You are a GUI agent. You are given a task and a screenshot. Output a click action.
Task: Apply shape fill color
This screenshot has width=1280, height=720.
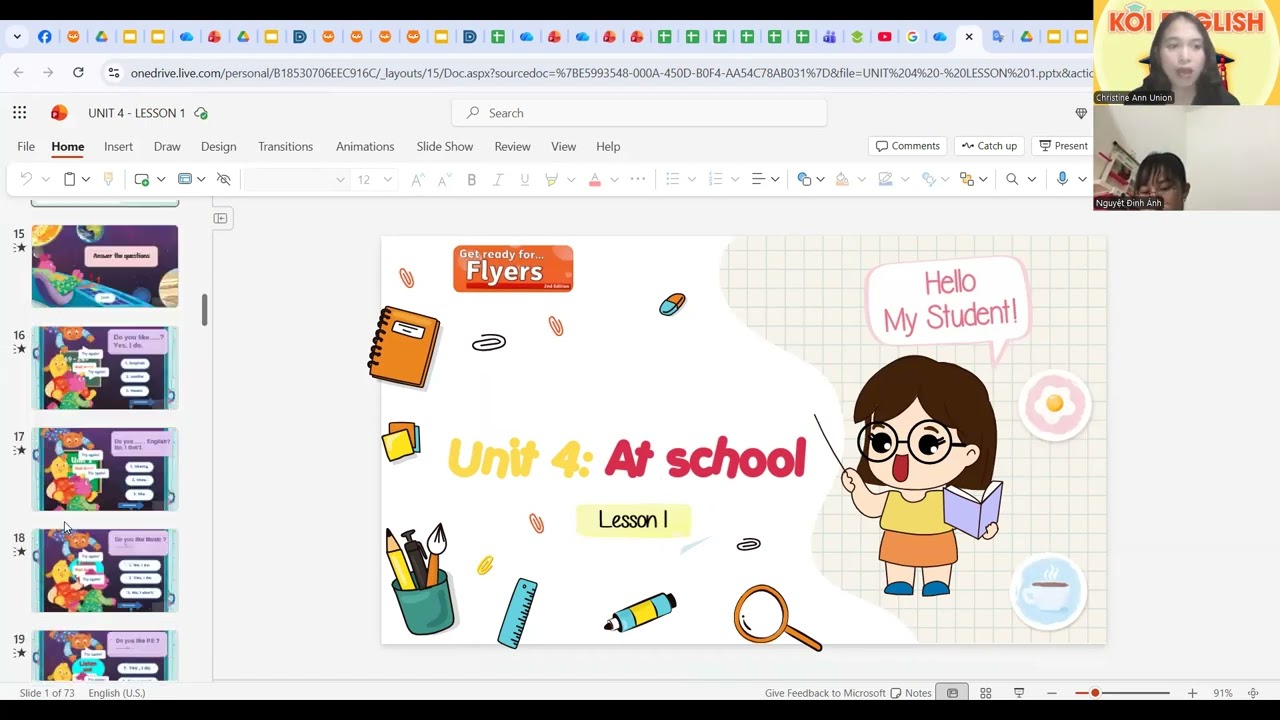[x=842, y=179]
